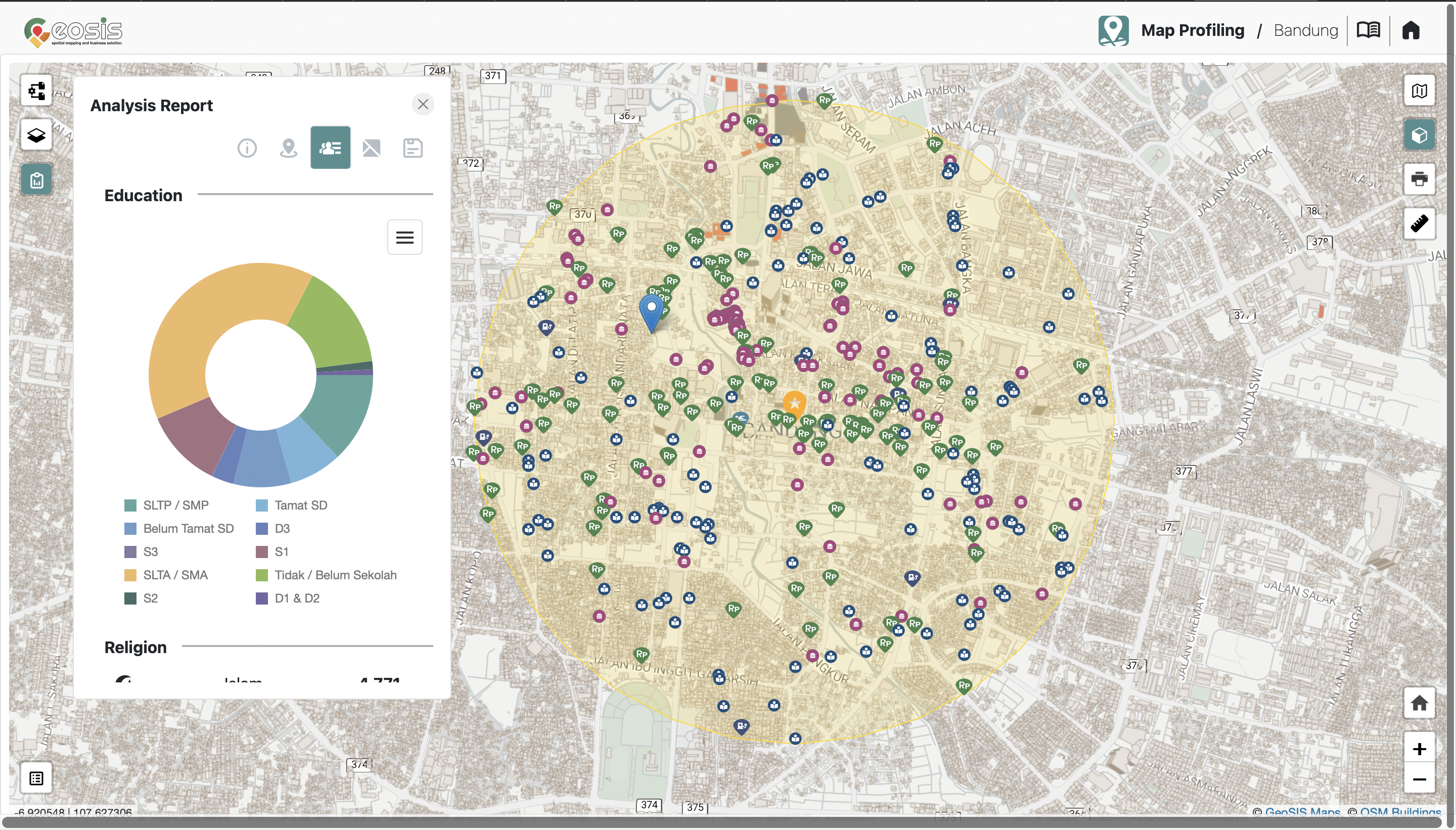
Task: Toggle D3 legend entry
Action: [x=272, y=528]
